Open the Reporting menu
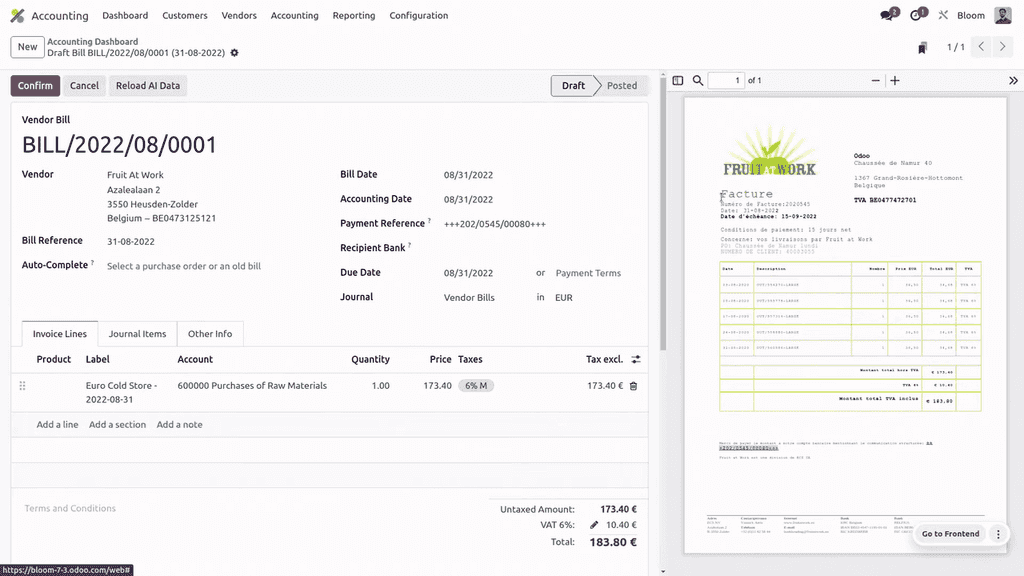The height and width of the screenshot is (576, 1024). tap(354, 16)
